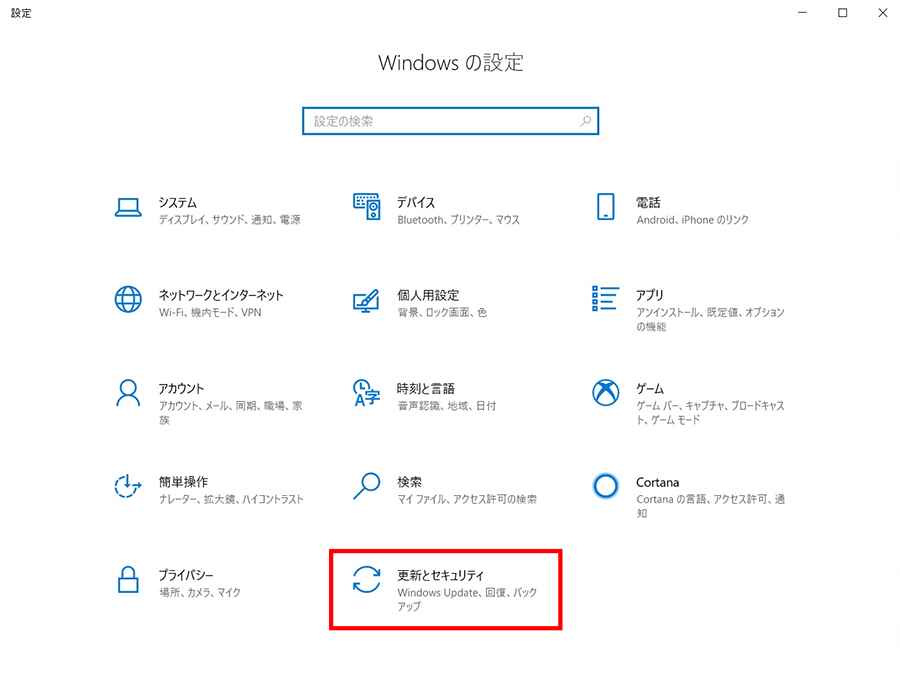Click the text アカウント、メール、同期、職場、家族
900x694 pixels.
(231, 413)
